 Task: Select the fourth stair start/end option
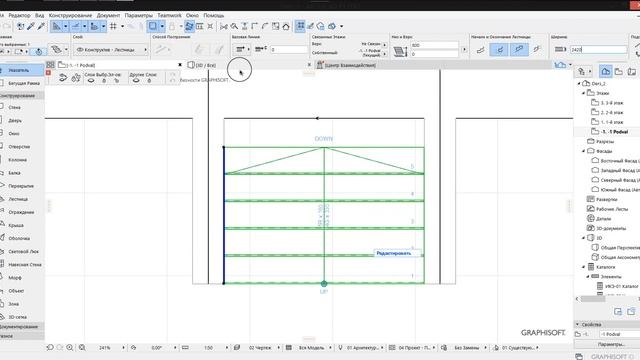coord(537,50)
